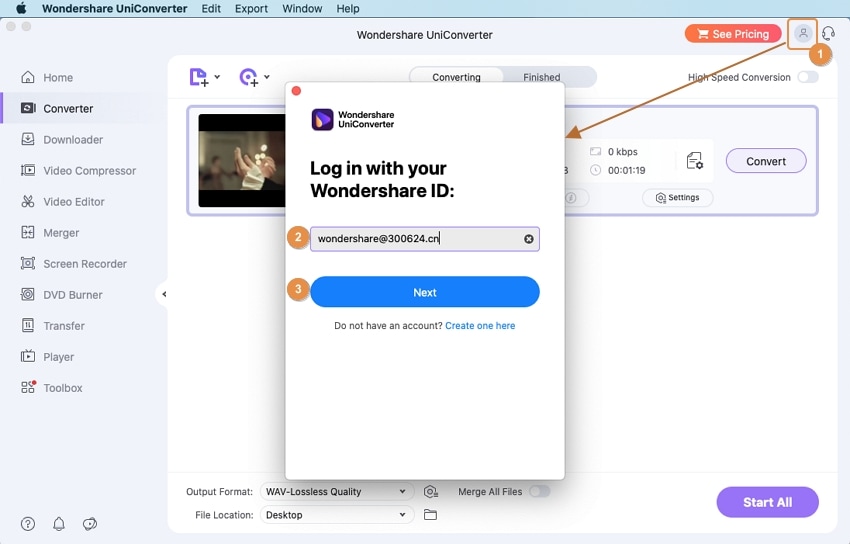Switch to the Converting tab
The height and width of the screenshot is (544, 850).
[x=456, y=77]
